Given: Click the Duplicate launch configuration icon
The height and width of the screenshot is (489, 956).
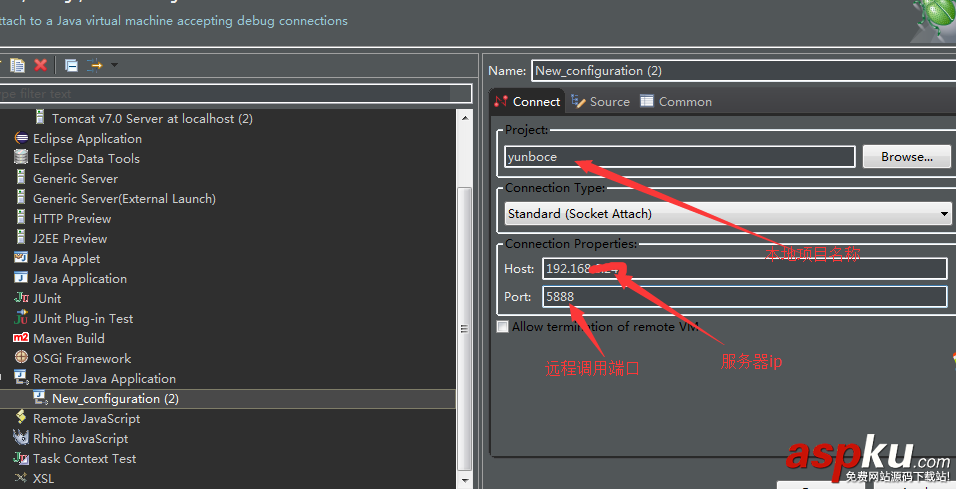Looking at the screenshot, I should 18,65.
